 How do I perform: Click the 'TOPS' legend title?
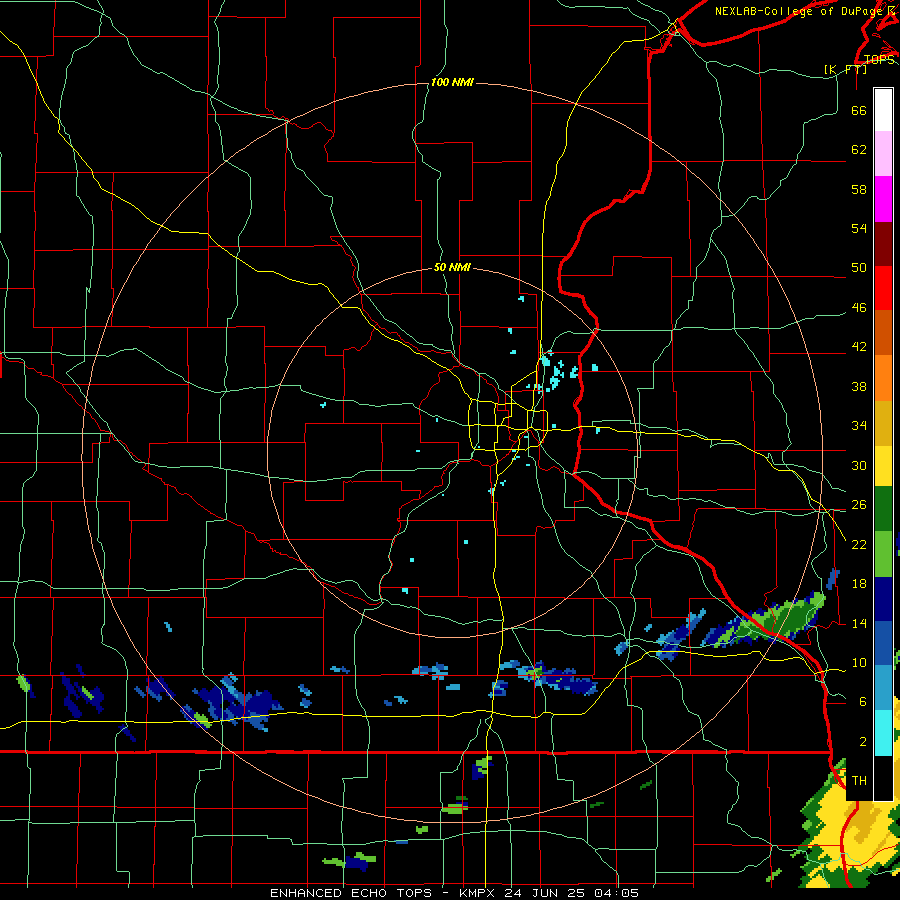click(x=879, y=60)
